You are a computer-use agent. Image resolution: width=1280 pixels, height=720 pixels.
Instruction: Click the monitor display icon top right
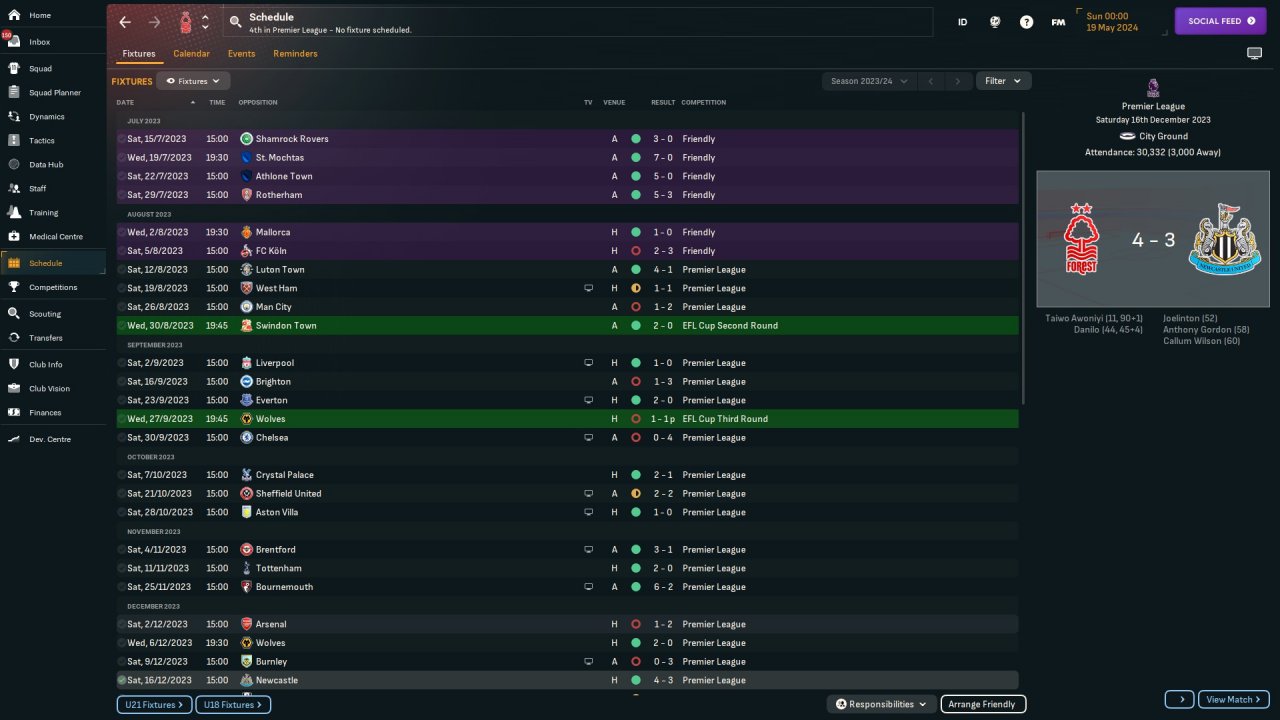point(1254,54)
